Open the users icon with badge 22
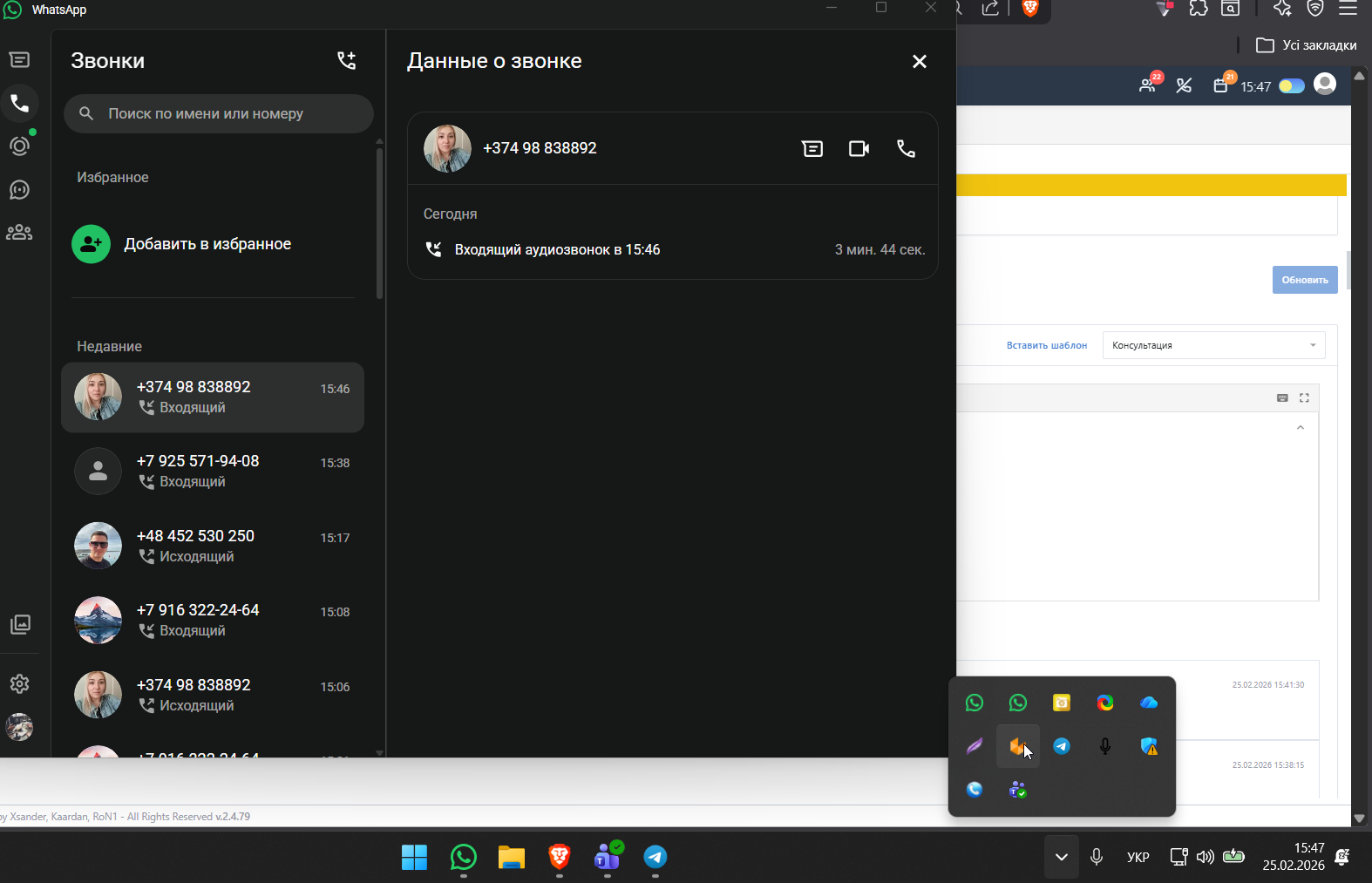The height and width of the screenshot is (883, 1372). pos(1149,84)
